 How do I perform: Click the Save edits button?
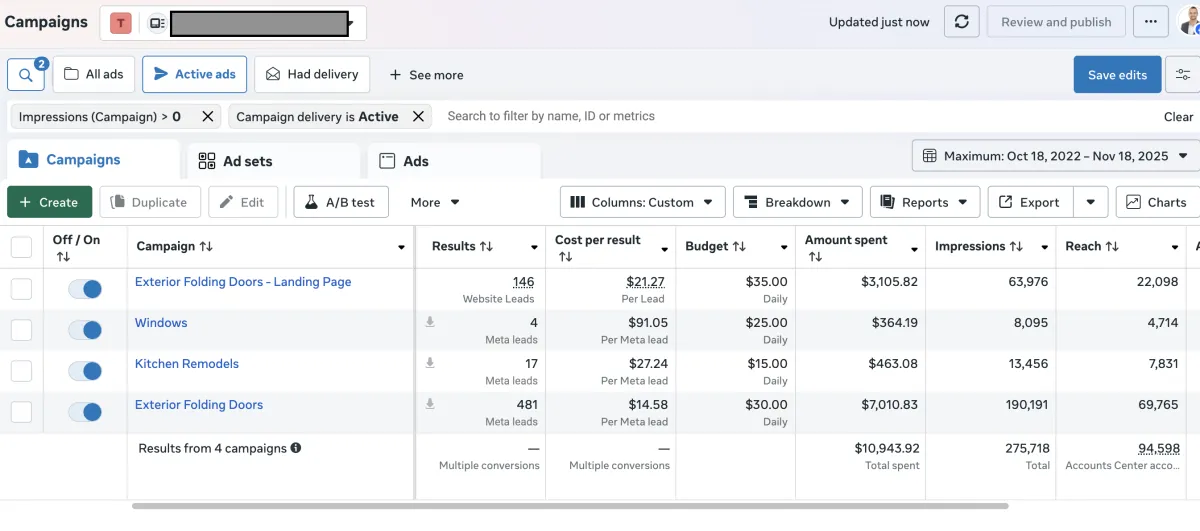pyautogui.click(x=1117, y=75)
